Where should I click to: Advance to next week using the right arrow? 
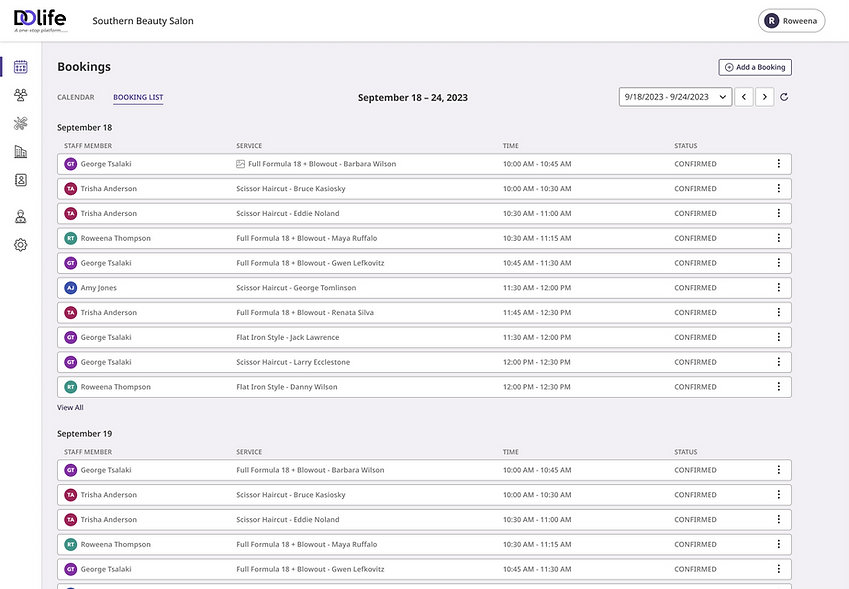[766, 96]
